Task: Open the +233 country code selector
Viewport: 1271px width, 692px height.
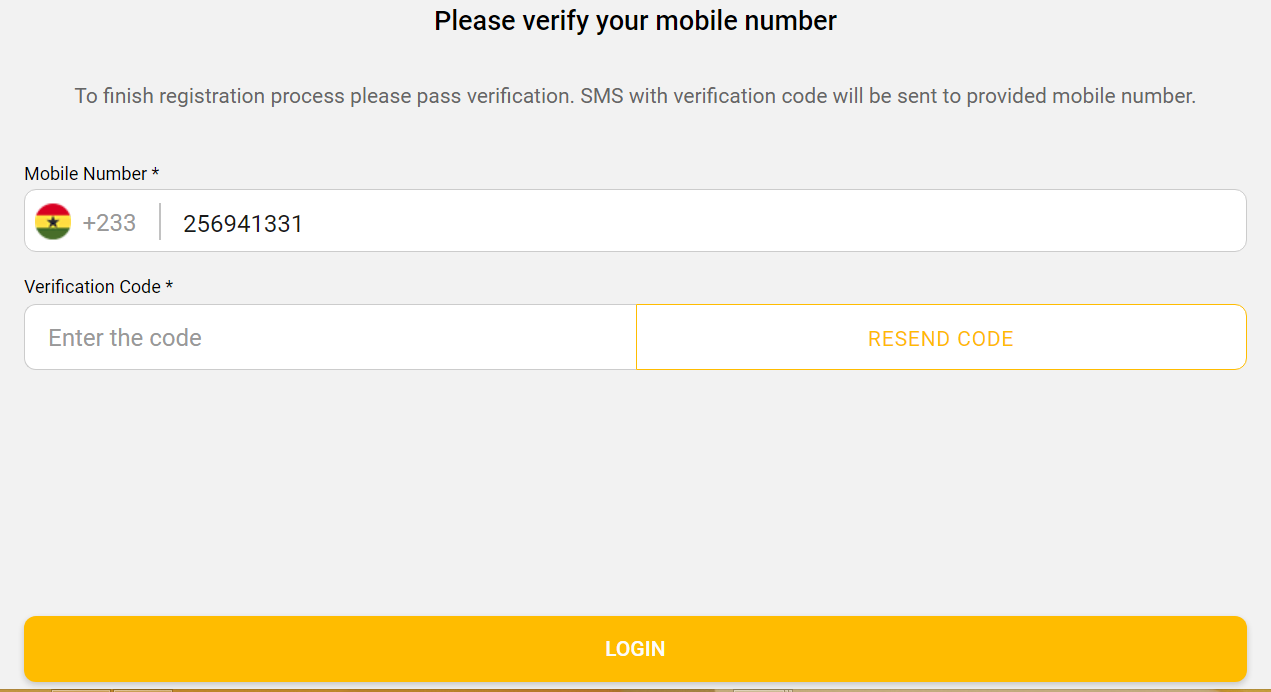Action: [x=109, y=222]
